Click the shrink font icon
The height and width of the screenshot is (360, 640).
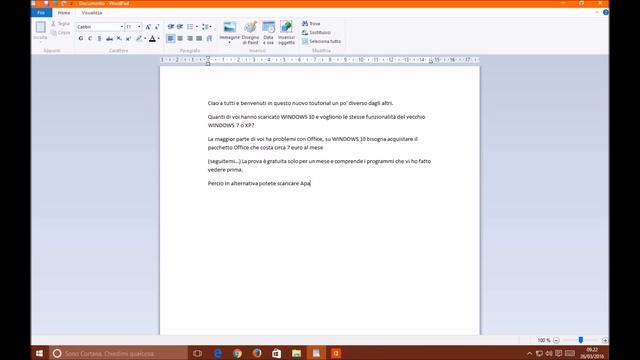(x=157, y=27)
